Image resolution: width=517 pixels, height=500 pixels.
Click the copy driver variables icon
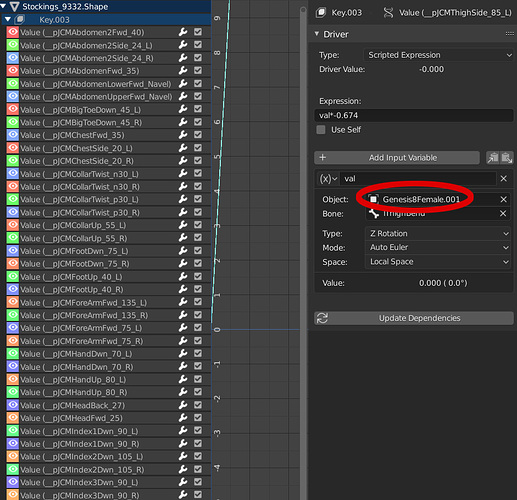[x=493, y=158]
